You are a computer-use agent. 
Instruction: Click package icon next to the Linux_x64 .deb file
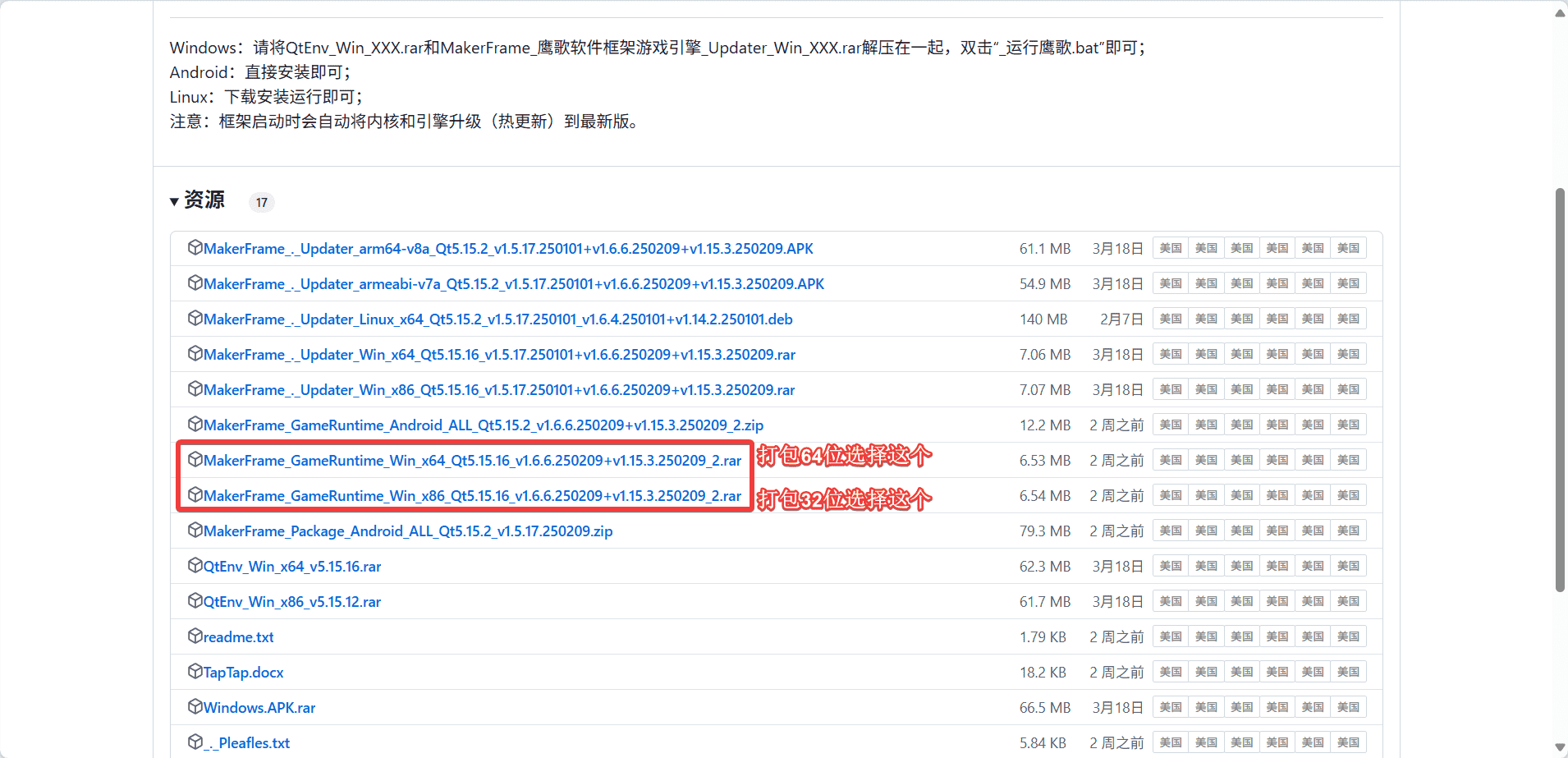pos(195,318)
